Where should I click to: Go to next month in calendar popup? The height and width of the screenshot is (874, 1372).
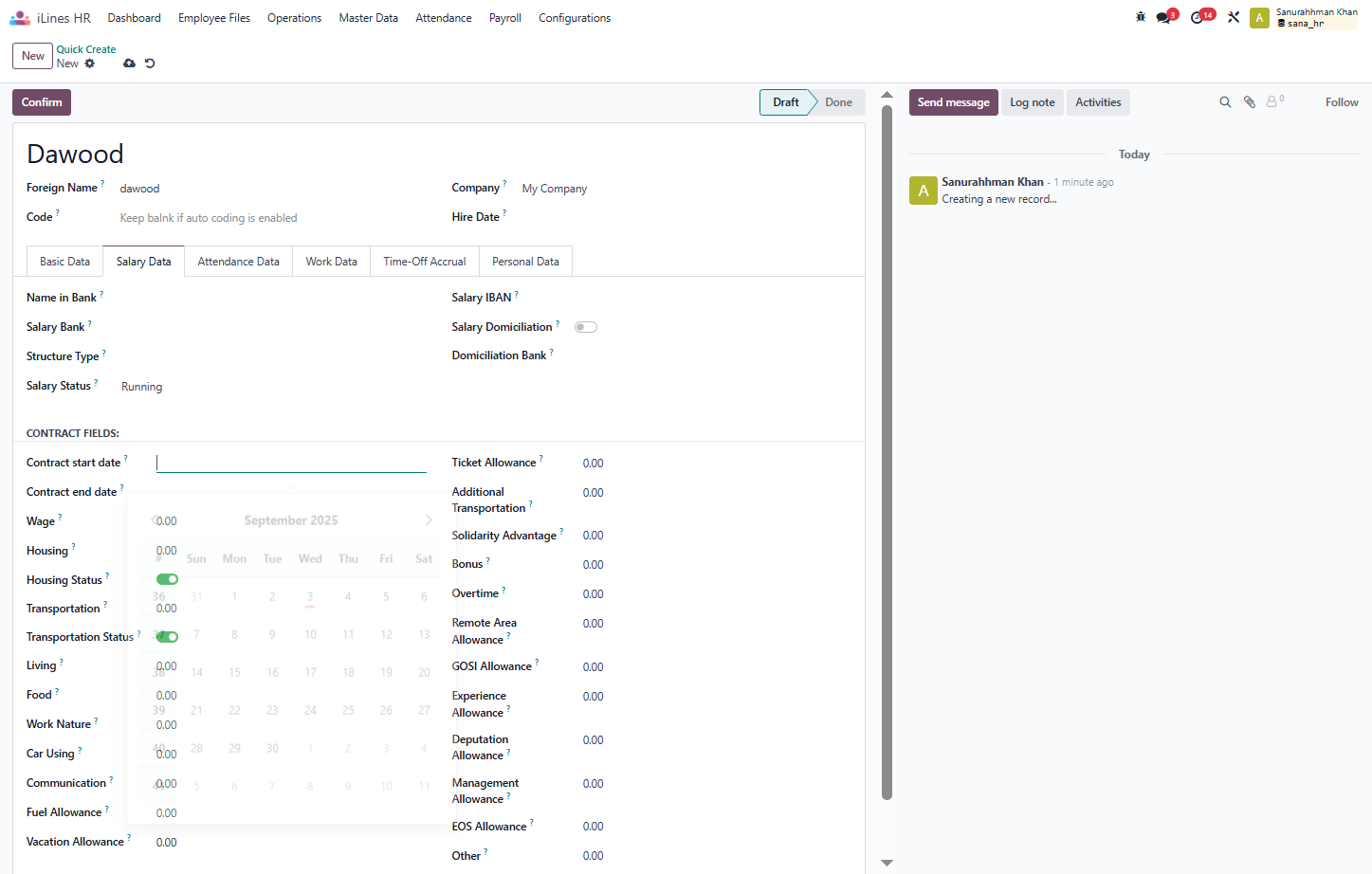(x=429, y=520)
